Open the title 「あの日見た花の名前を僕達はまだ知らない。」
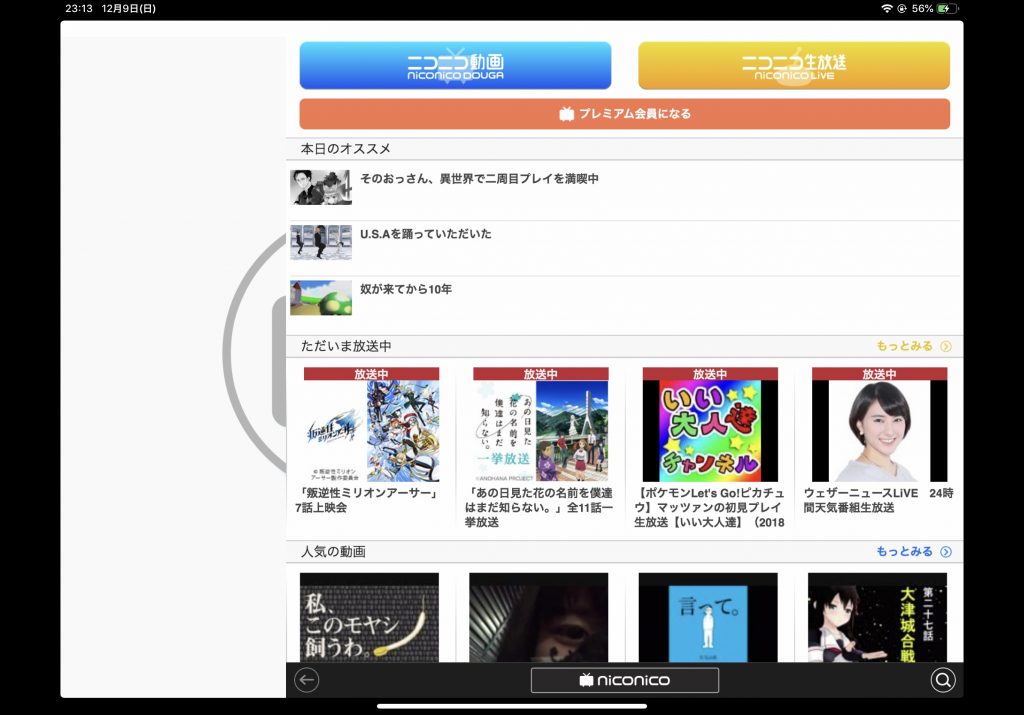 tap(539, 507)
